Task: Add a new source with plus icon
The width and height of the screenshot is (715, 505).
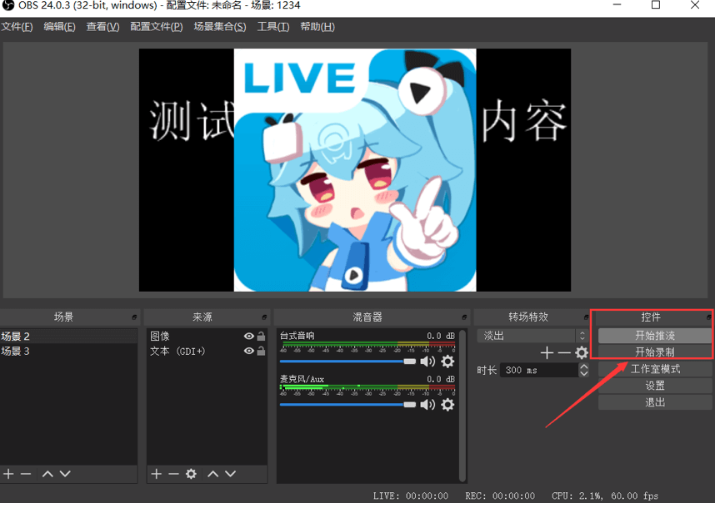Action: 156,474
